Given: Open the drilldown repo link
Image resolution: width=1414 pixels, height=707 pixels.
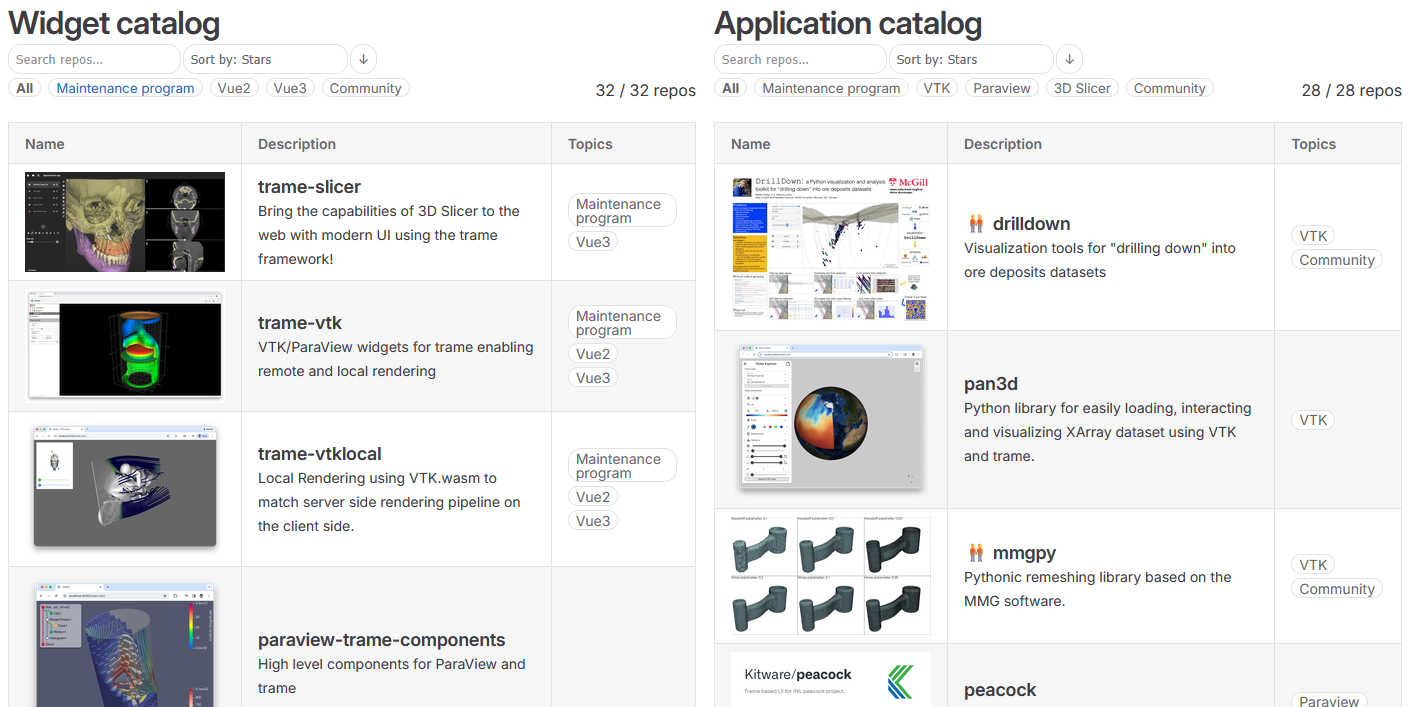Looking at the screenshot, I should 1031,223.
